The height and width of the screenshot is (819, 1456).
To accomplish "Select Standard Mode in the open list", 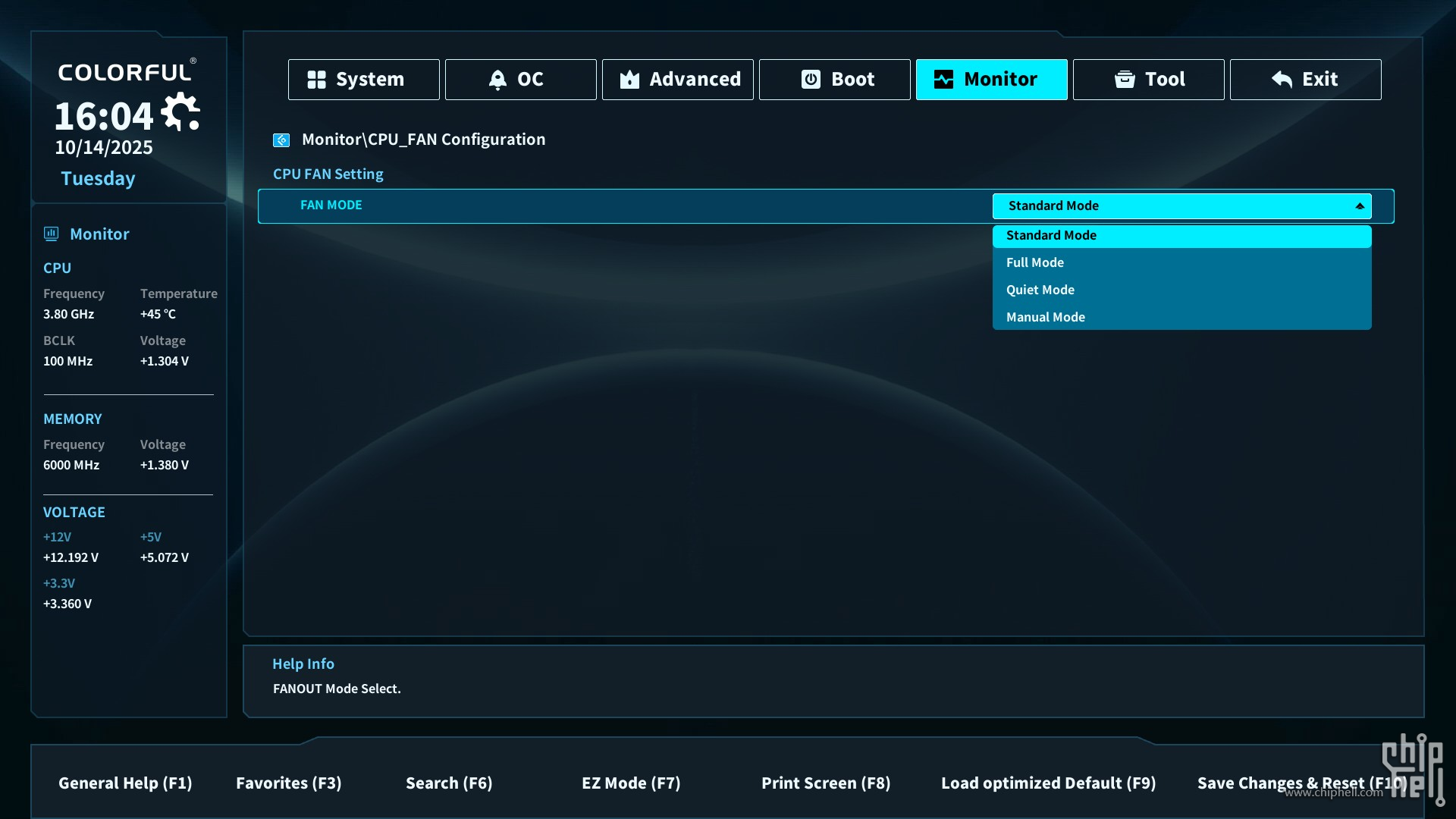I will [x=1050, y=236].
